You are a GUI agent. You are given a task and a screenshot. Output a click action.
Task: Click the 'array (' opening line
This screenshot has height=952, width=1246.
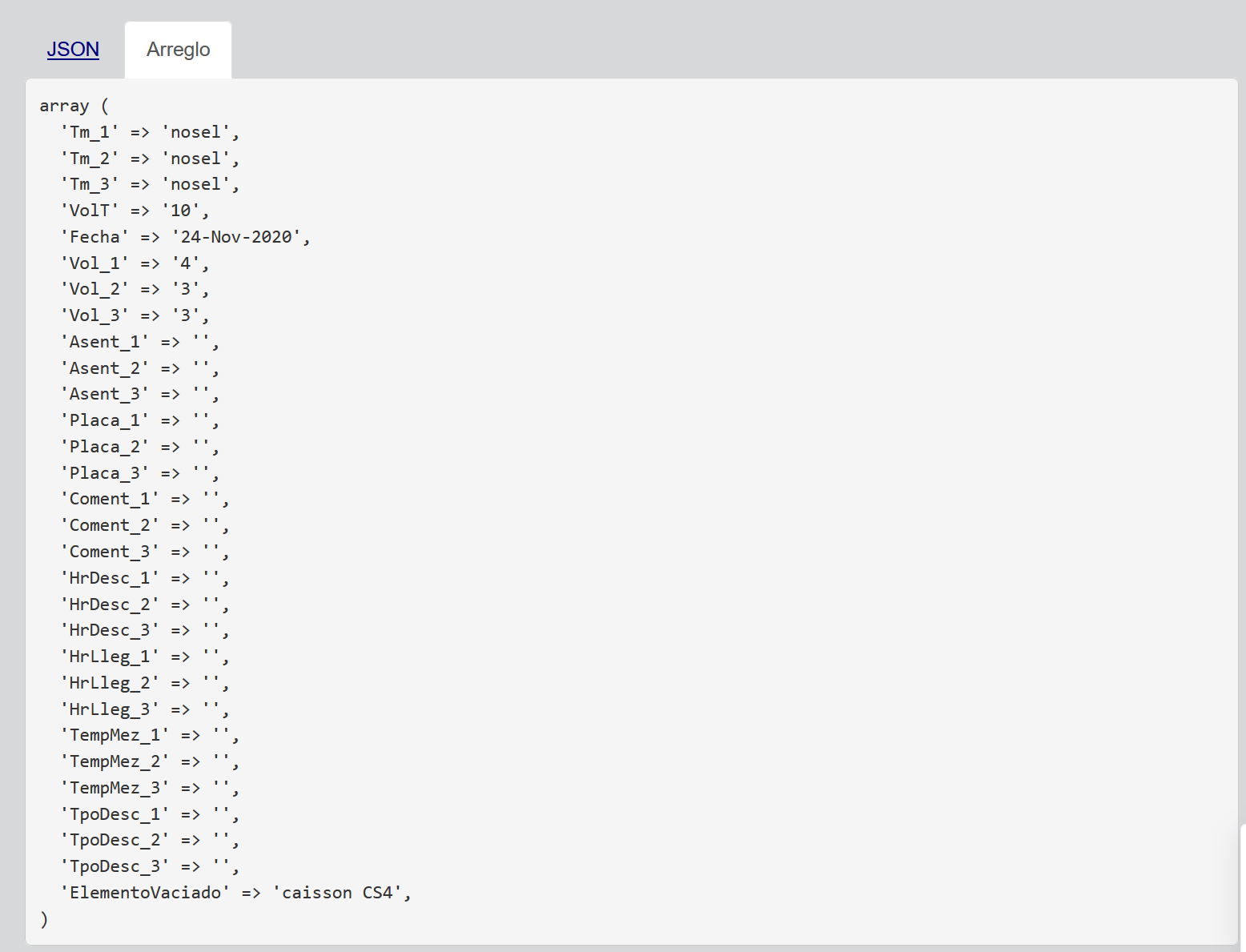(74, 106)
